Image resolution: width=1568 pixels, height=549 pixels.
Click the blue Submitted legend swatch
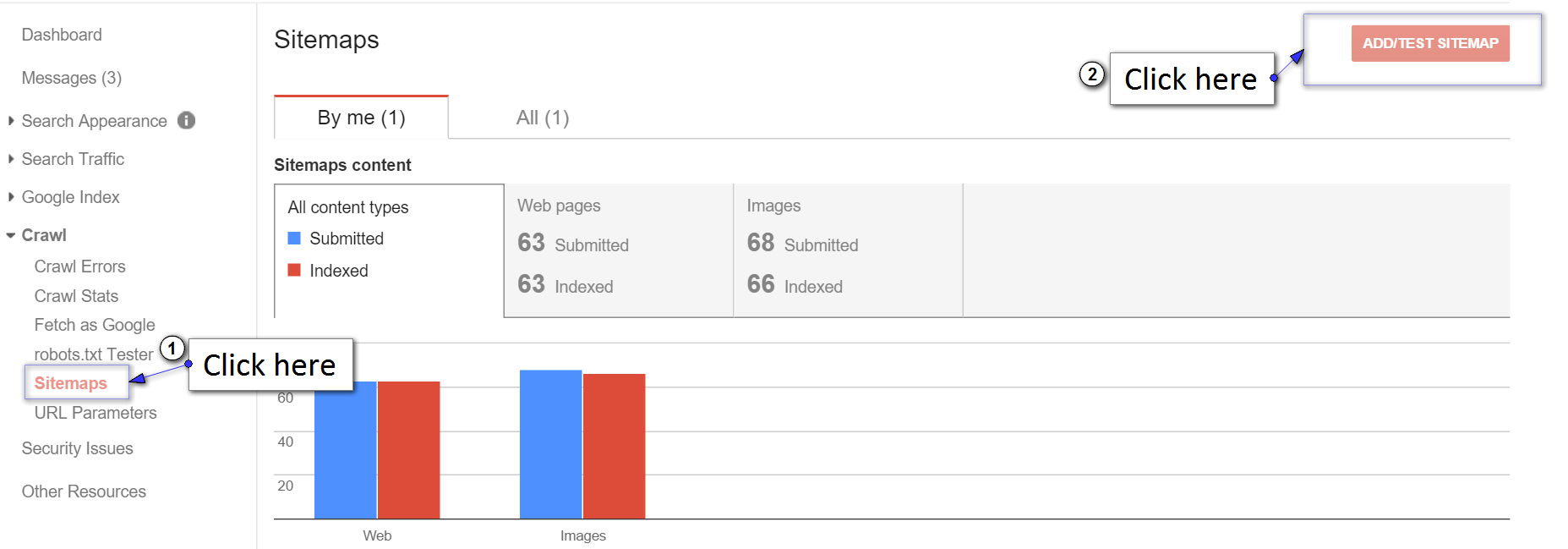click(x=294, y=239)
